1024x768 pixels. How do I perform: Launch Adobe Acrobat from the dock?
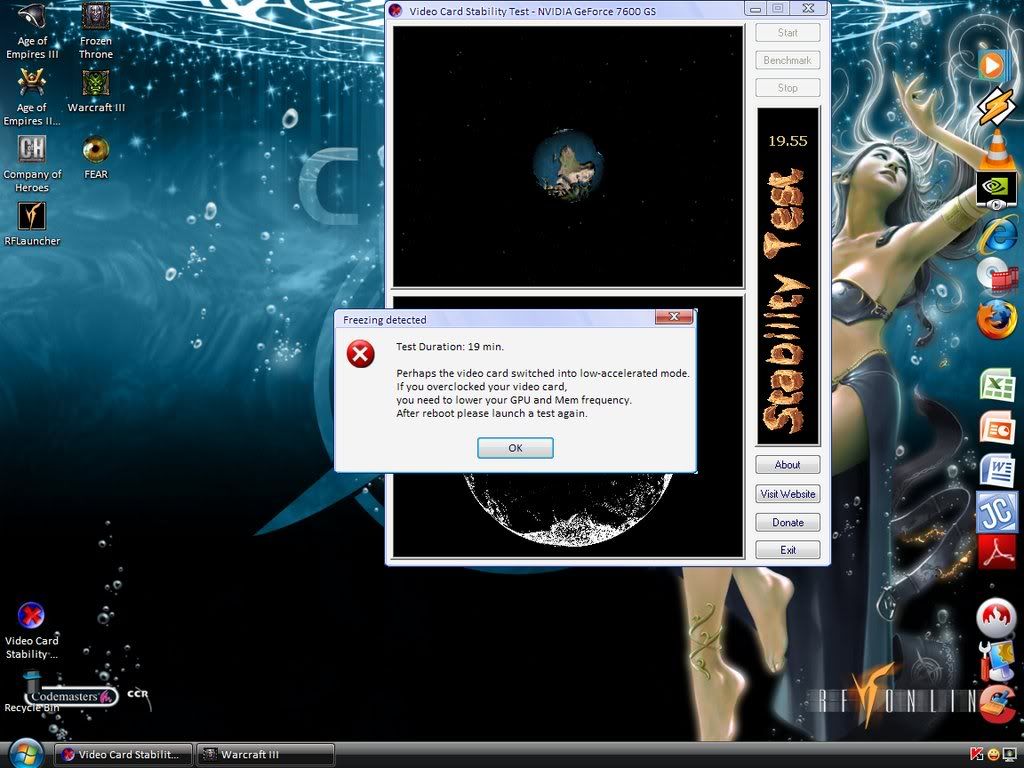(x=997, y=553)
